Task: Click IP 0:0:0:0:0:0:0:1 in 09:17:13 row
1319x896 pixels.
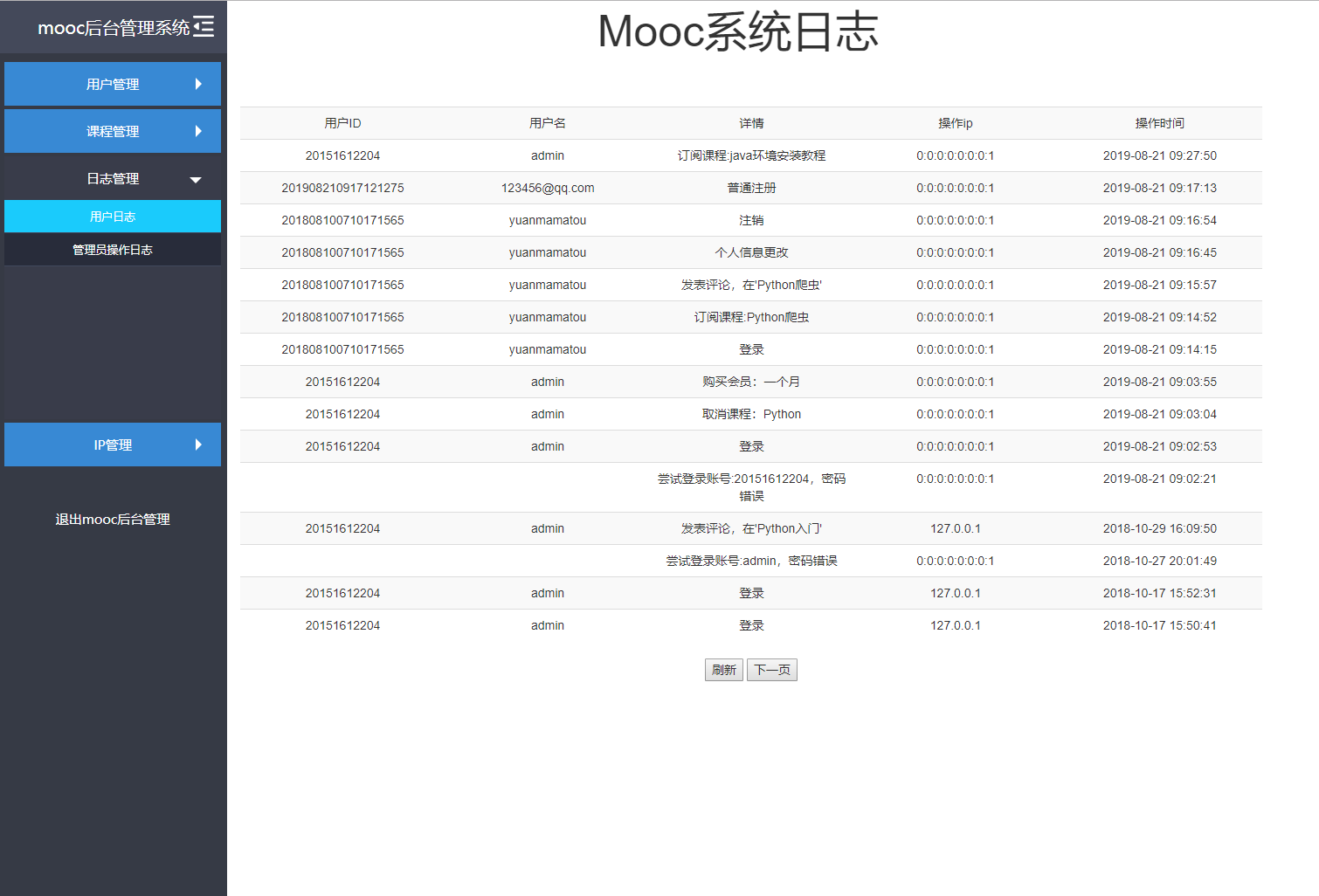Action: click(x=956, y=188)
